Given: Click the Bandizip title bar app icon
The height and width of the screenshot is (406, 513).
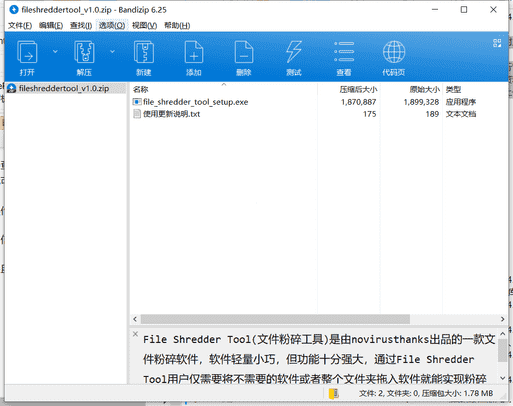Looking at the screenshot, I should (x=14, y=10).
